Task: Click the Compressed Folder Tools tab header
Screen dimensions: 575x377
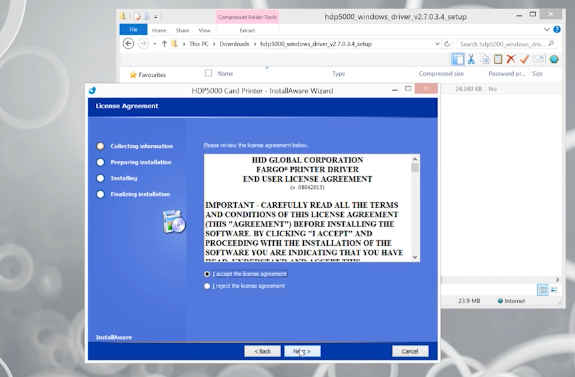Action: 247,17
